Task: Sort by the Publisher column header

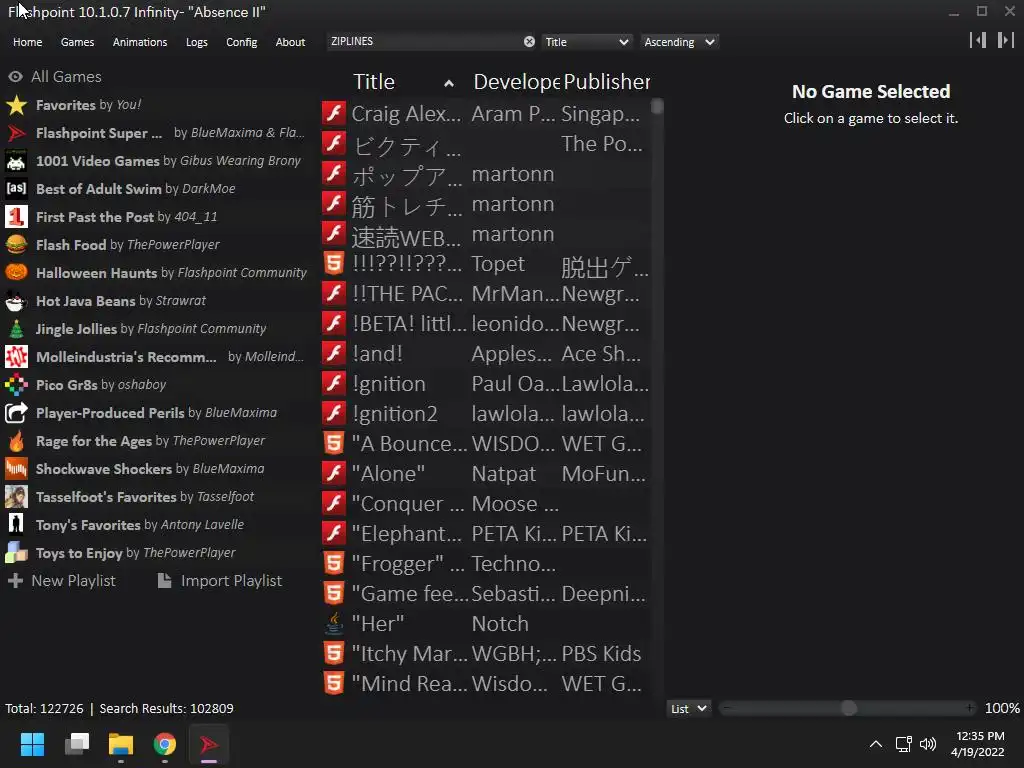Action: tap(606, 82)
